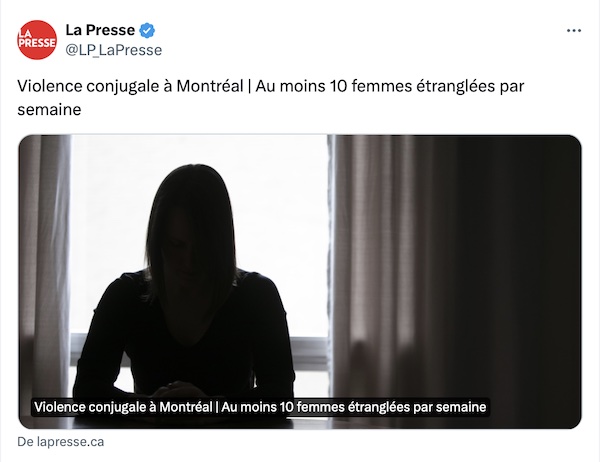
Task: Click the white 'PRESSE' text inside the avatar
Action: point(37,42)
